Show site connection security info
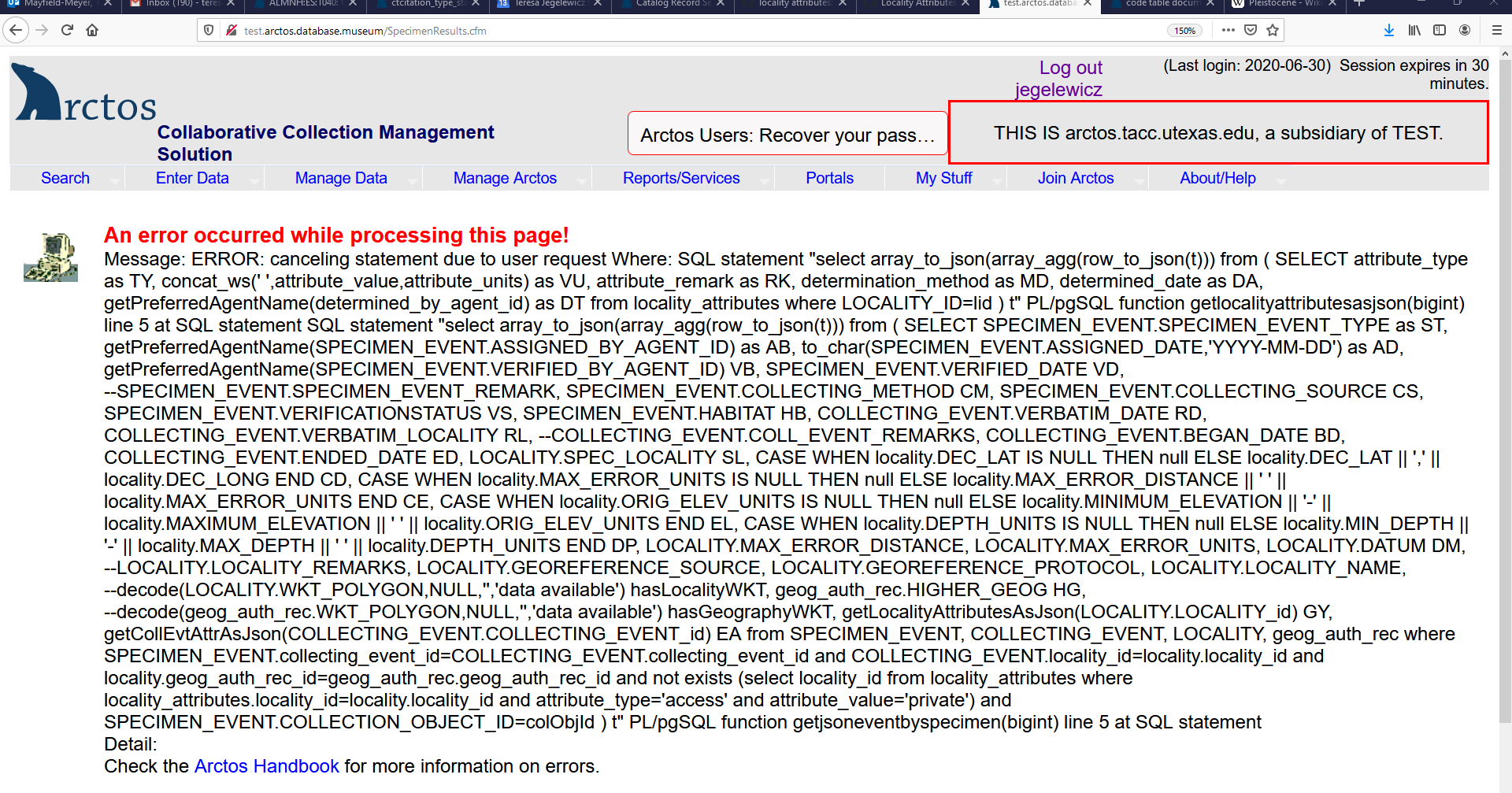The width and height of the screenshot is (1512, 793). point(232,31)
